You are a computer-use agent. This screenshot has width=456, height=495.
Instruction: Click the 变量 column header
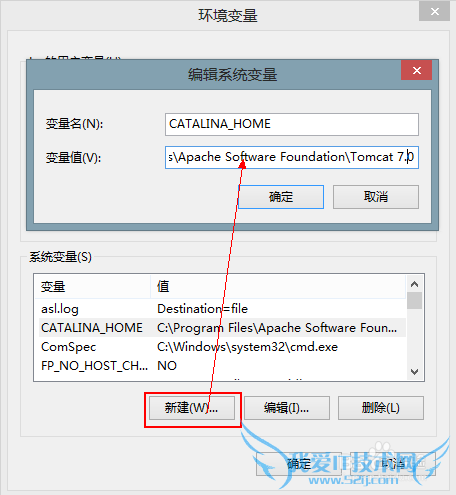pos(92,286)
